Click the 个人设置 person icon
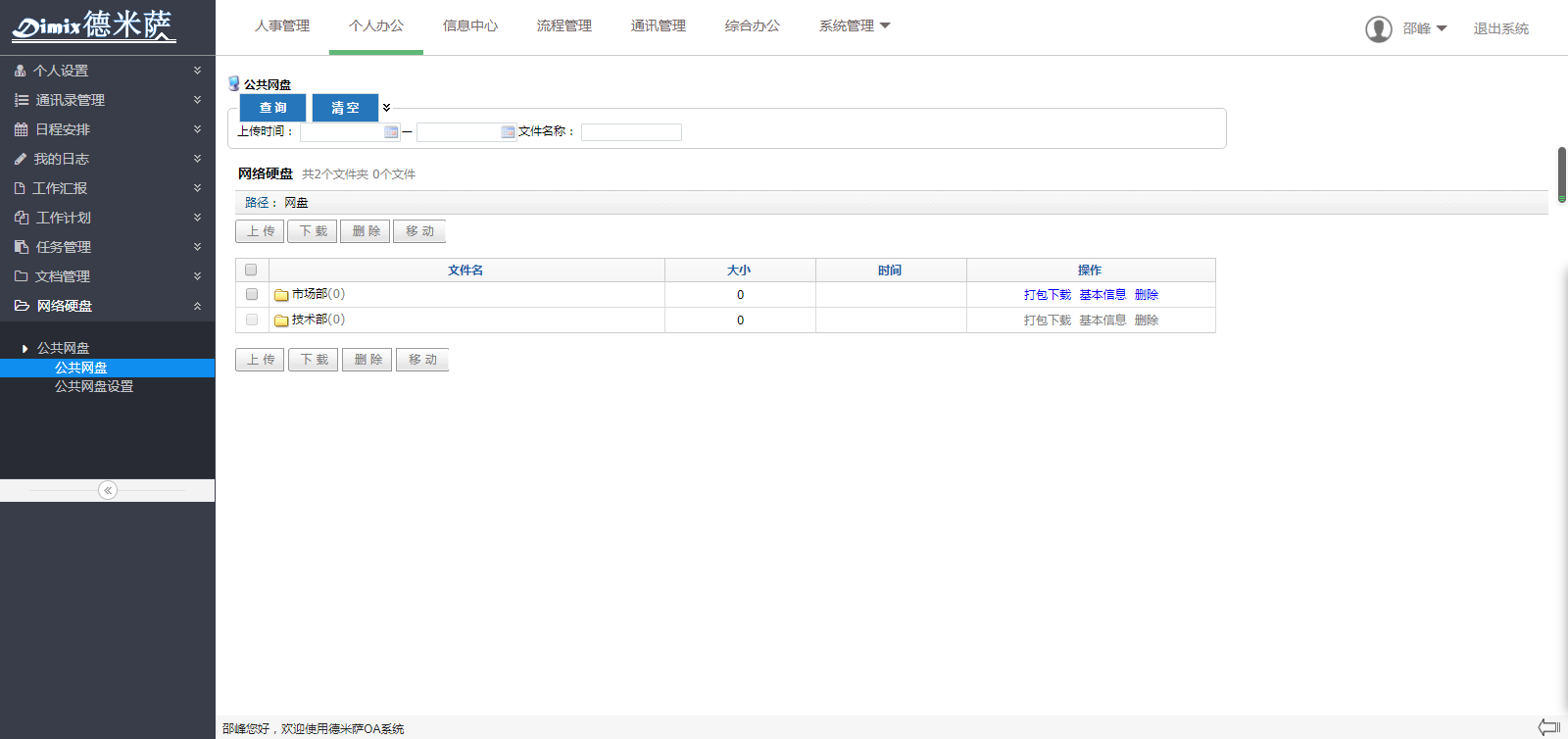The image size is (1568, 739). click(x=21, y=71)
